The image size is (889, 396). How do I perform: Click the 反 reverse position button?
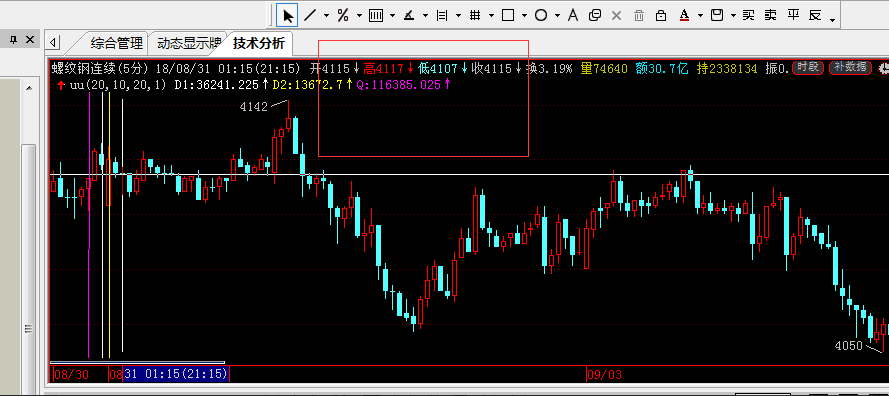click(x=815, y=15)
